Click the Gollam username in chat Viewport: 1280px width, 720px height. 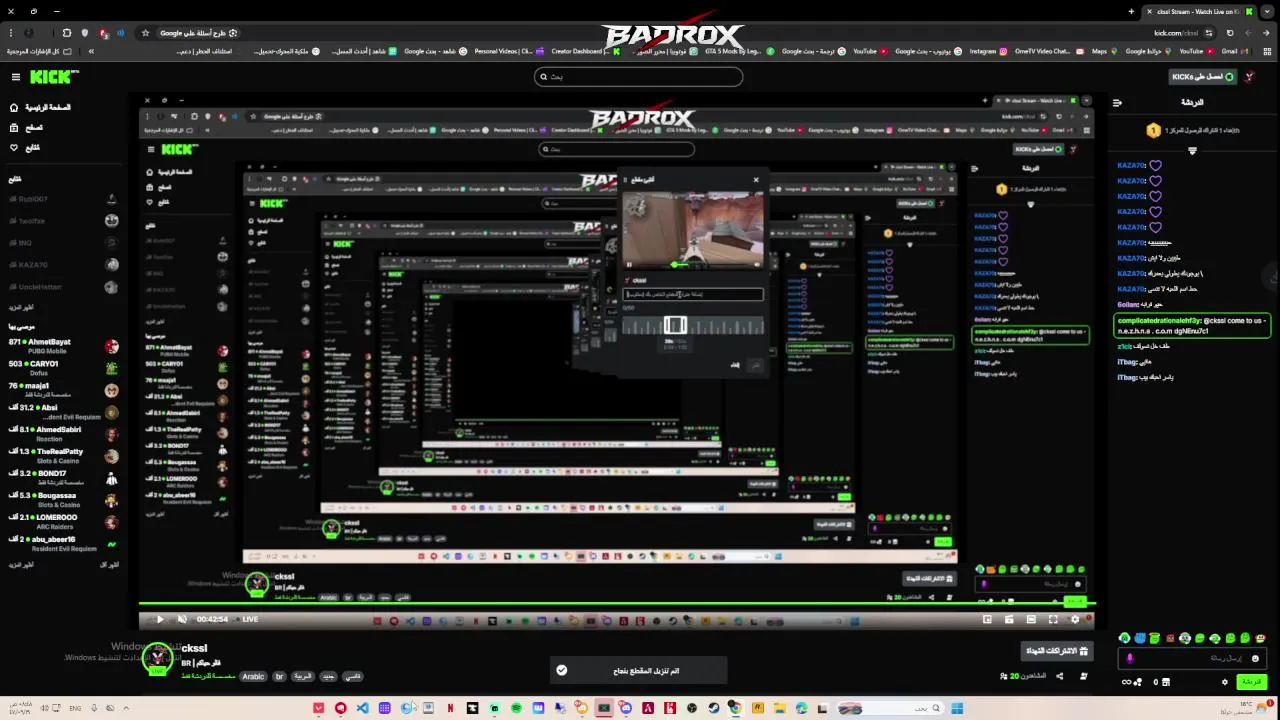(x=1129, y=304)
